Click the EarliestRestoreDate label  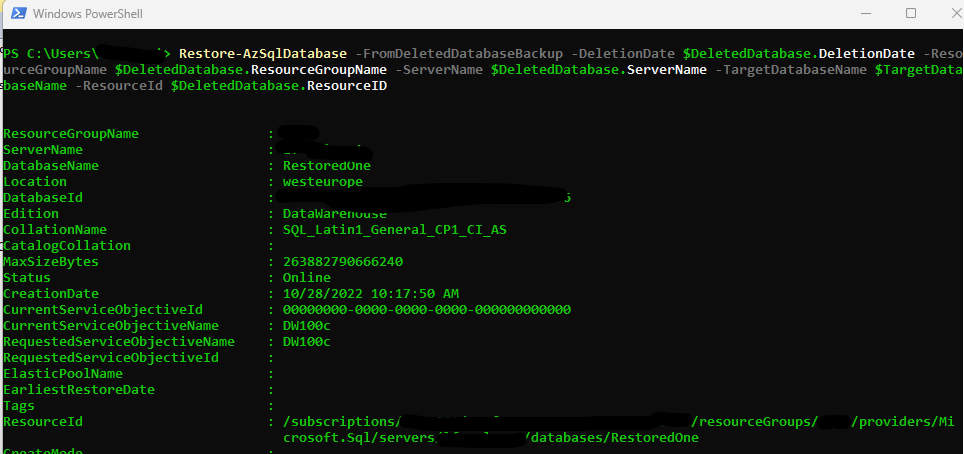click(79, 389)
